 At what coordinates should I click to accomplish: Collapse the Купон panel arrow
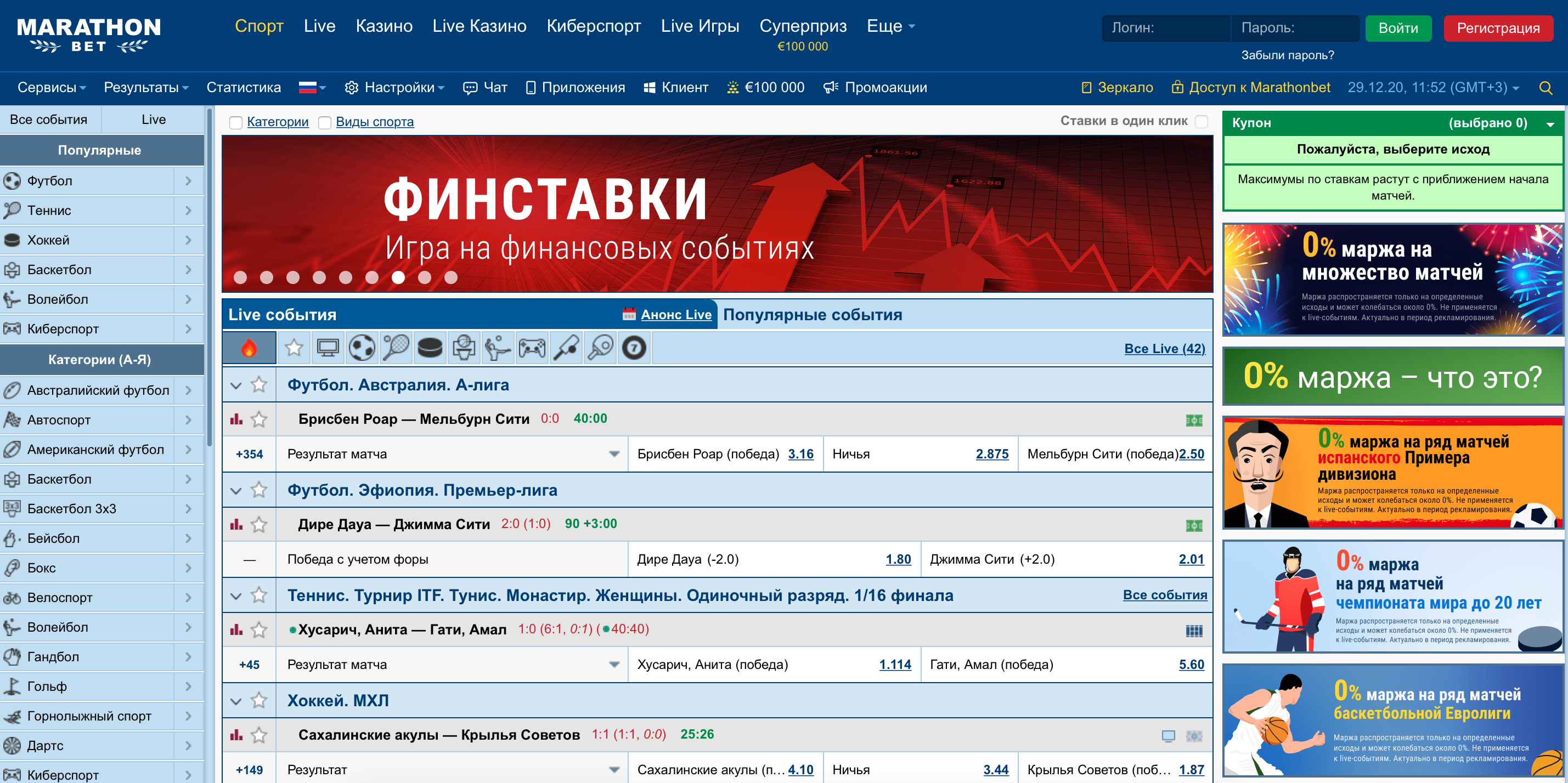(x=1550, y=123)
